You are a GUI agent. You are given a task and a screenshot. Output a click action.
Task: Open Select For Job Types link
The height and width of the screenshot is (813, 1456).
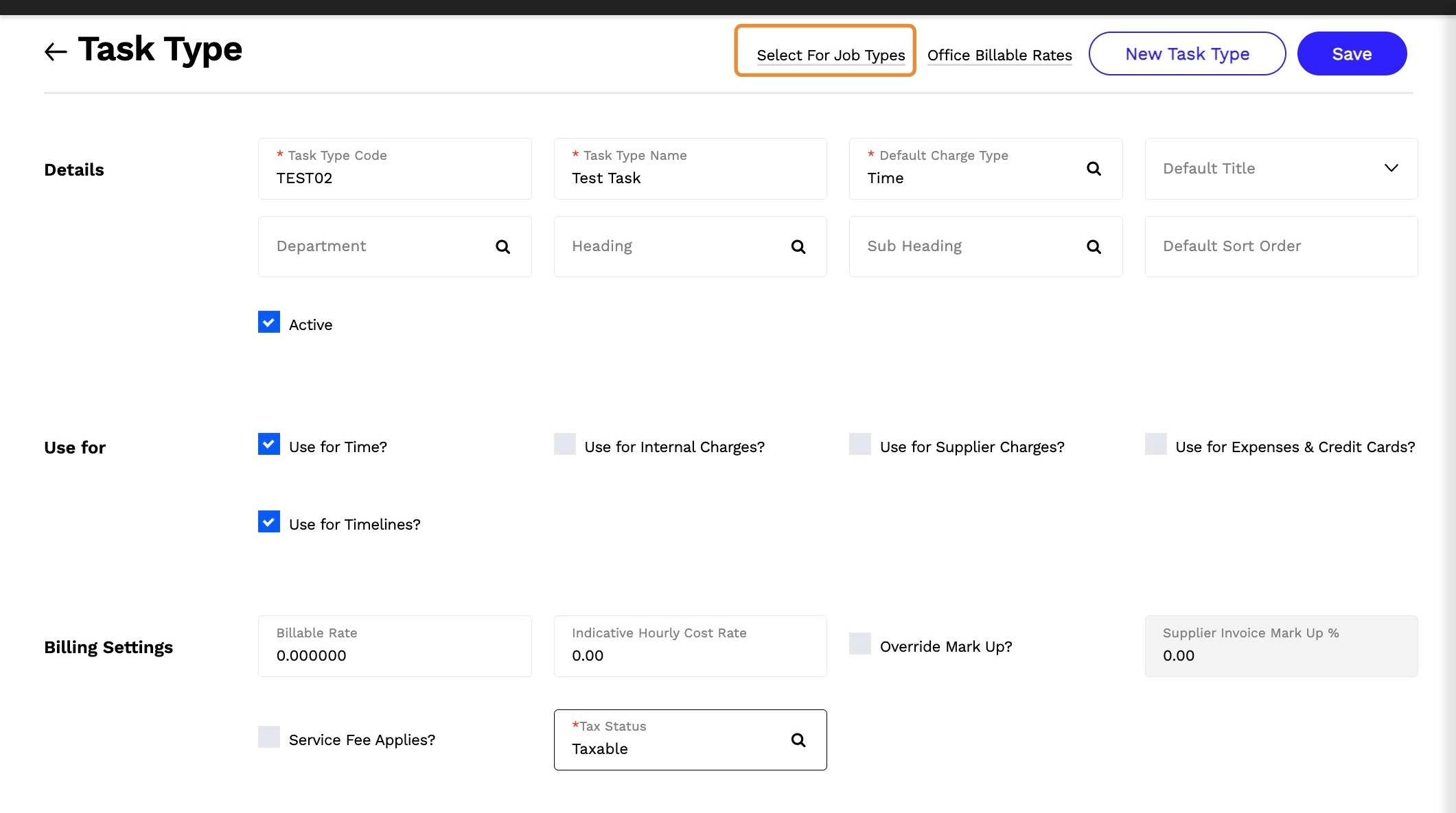[831, 55]
